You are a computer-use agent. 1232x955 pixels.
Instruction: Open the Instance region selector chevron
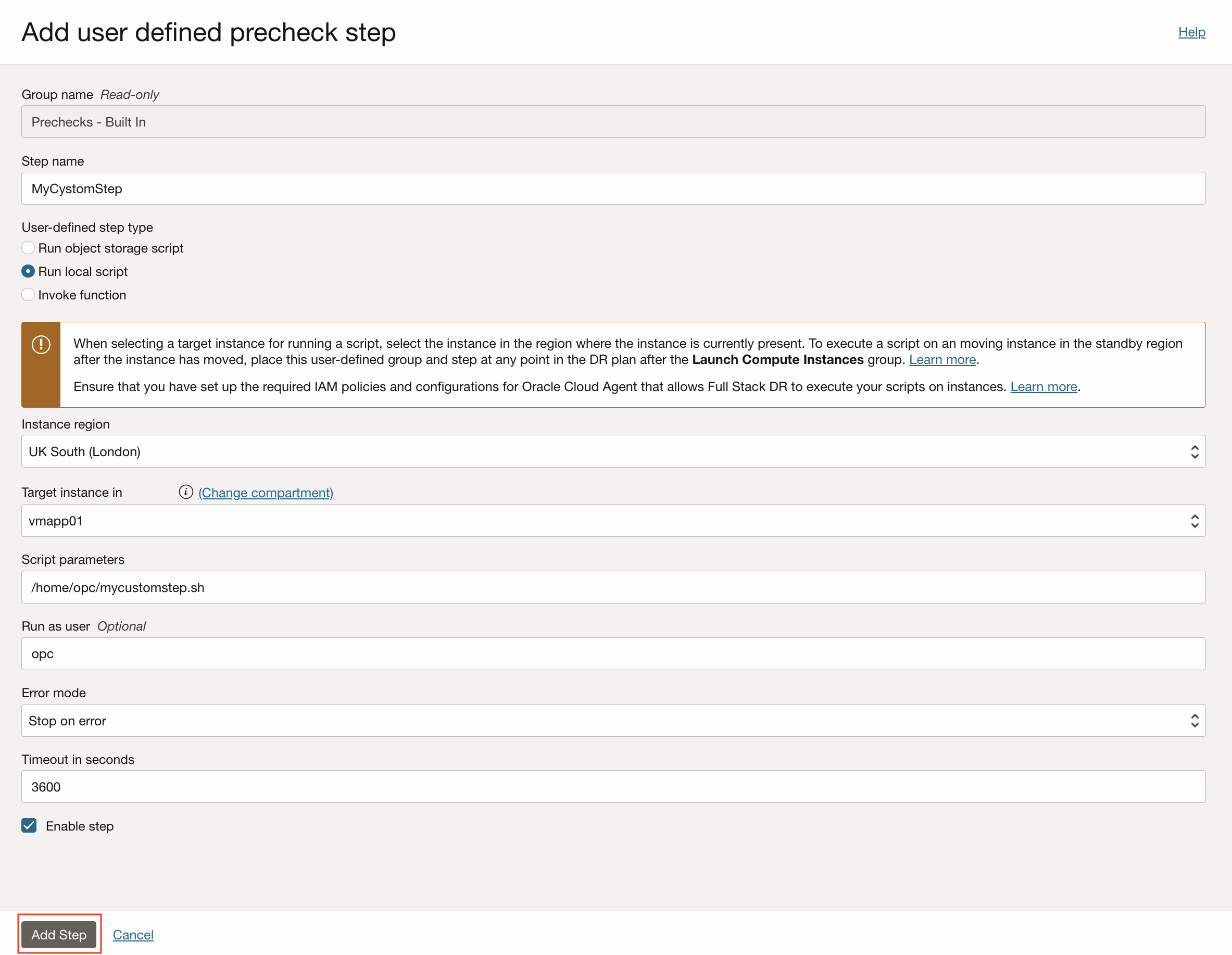pos(1194,451)
